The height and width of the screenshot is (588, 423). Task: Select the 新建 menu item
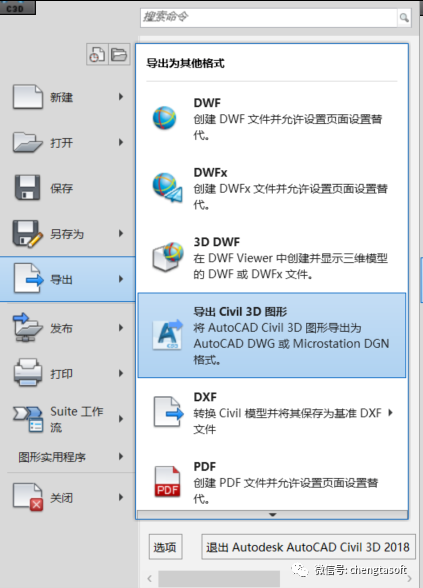coord(68,97)
